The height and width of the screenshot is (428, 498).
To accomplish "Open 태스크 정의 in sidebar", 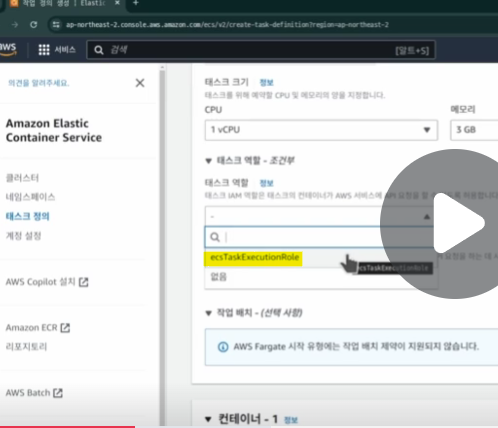I will coord(28,216).
